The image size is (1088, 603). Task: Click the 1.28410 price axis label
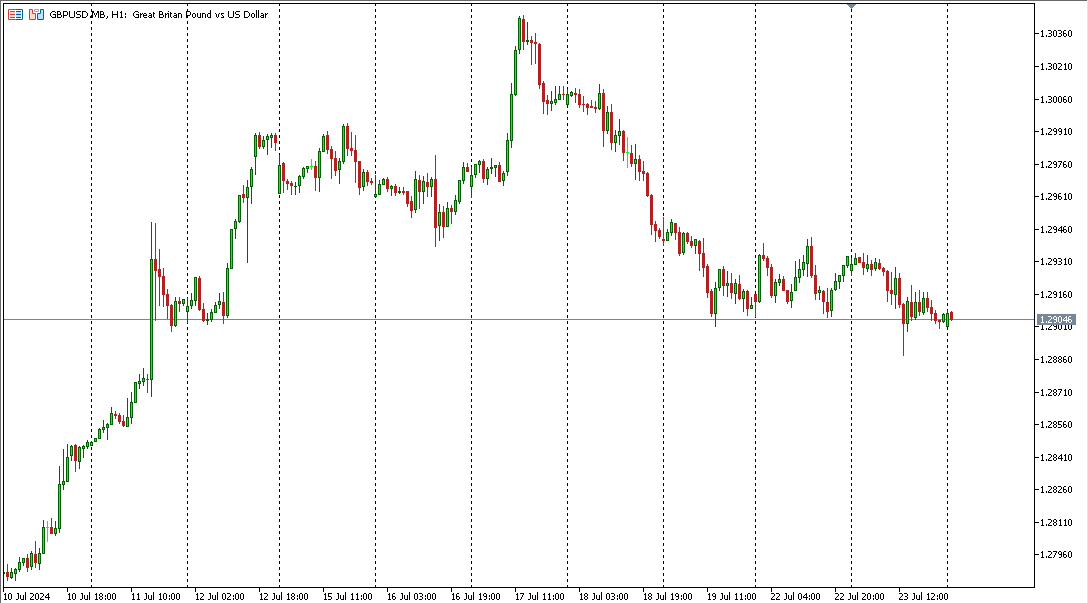[1055, 457]
